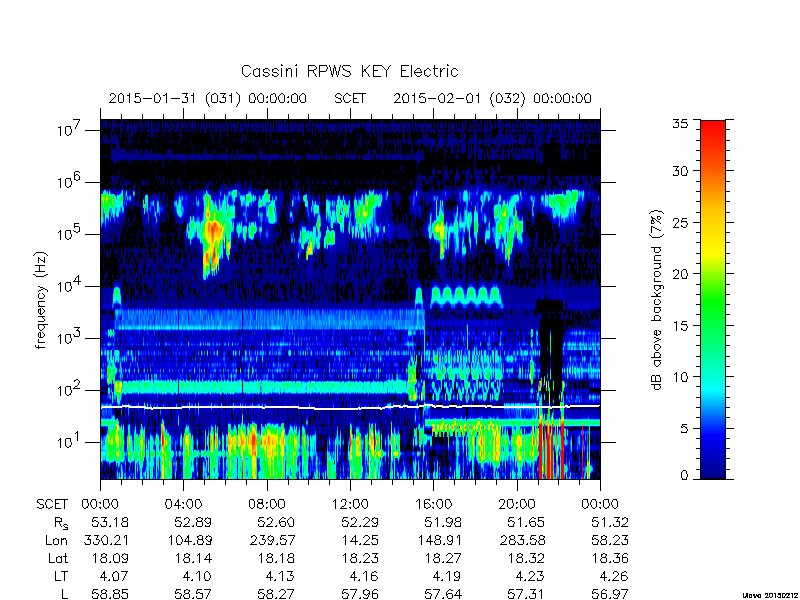The image size is (800, 600).
Task: Click the 35 tick label on the colorbar
Action: [680, 124]
